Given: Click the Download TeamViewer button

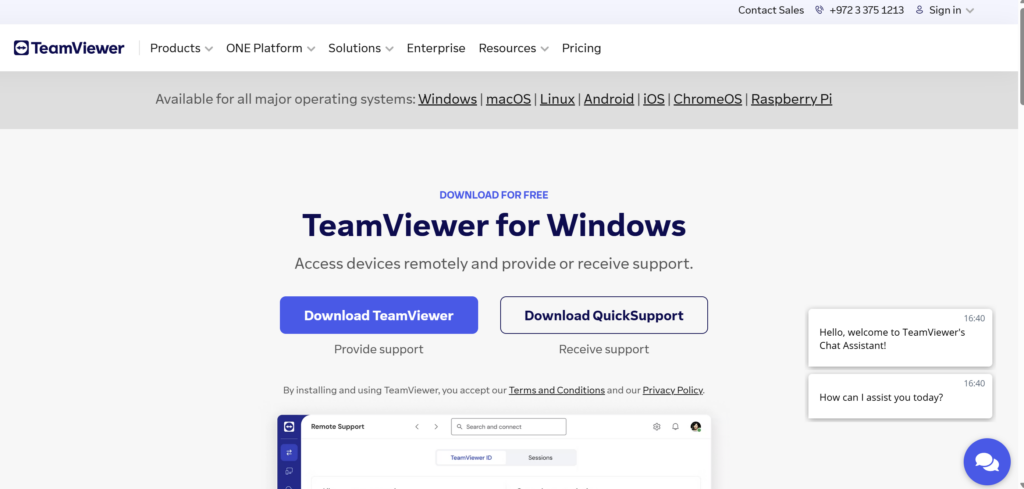Looking at the screenshot, I should point(379,315).
